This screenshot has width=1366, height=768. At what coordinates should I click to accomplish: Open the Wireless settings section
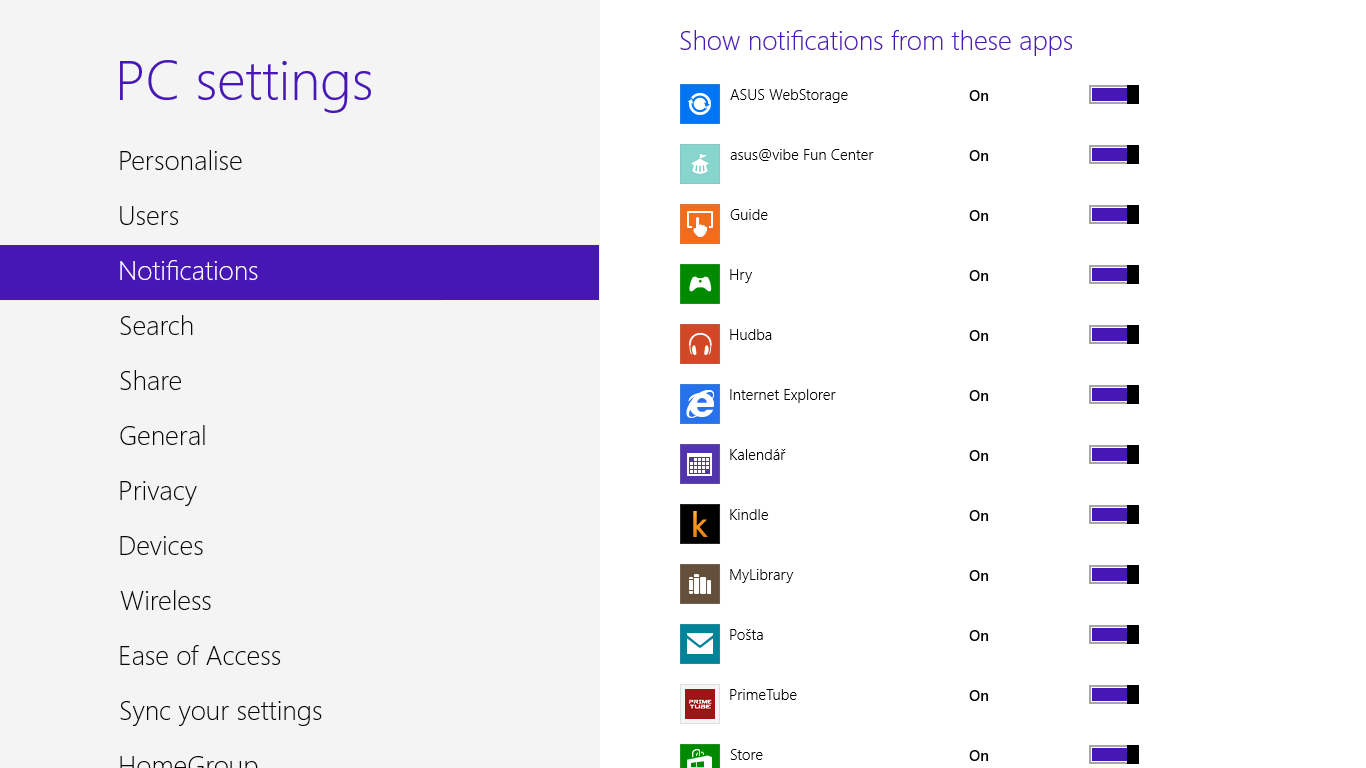pyautogui.click(x=165, y=601)
